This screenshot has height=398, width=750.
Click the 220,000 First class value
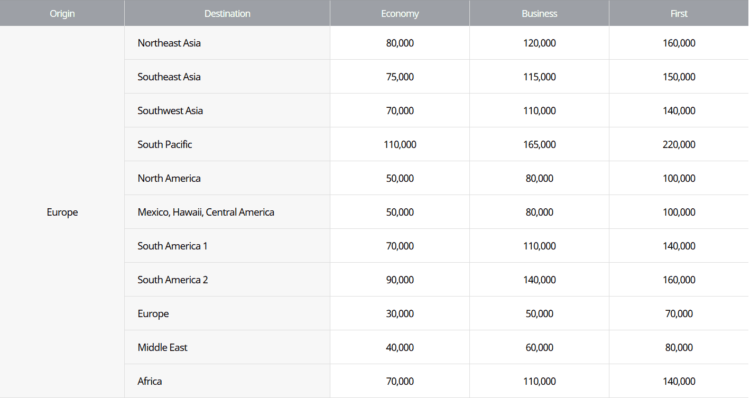679,144
